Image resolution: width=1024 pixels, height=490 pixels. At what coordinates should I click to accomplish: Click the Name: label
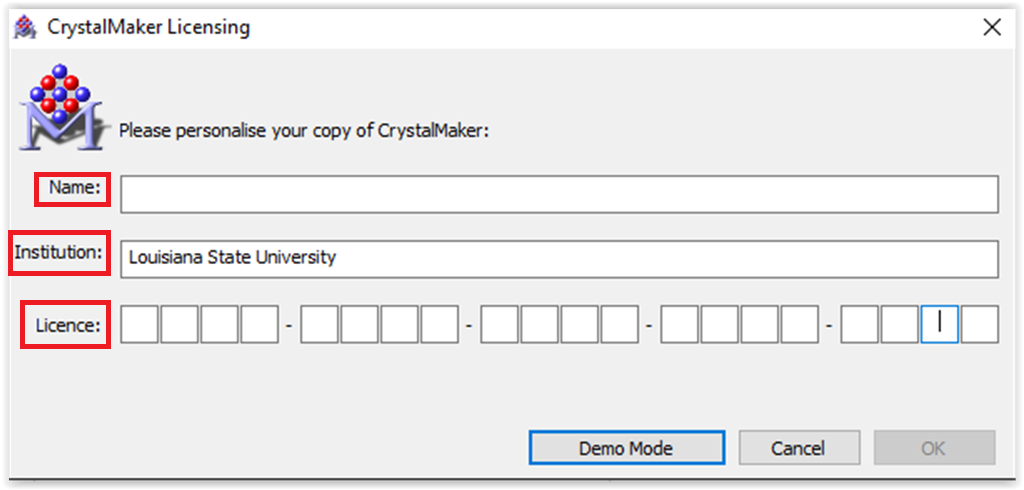[74, 188]
